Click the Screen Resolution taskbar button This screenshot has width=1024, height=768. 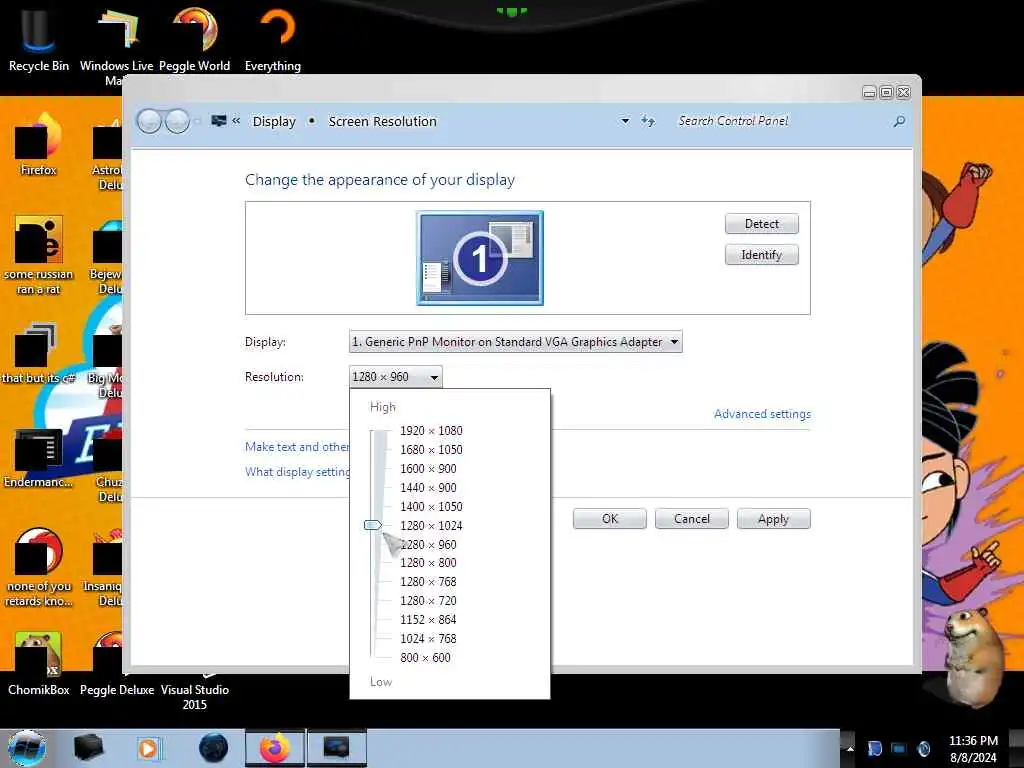tap(336, 748)
